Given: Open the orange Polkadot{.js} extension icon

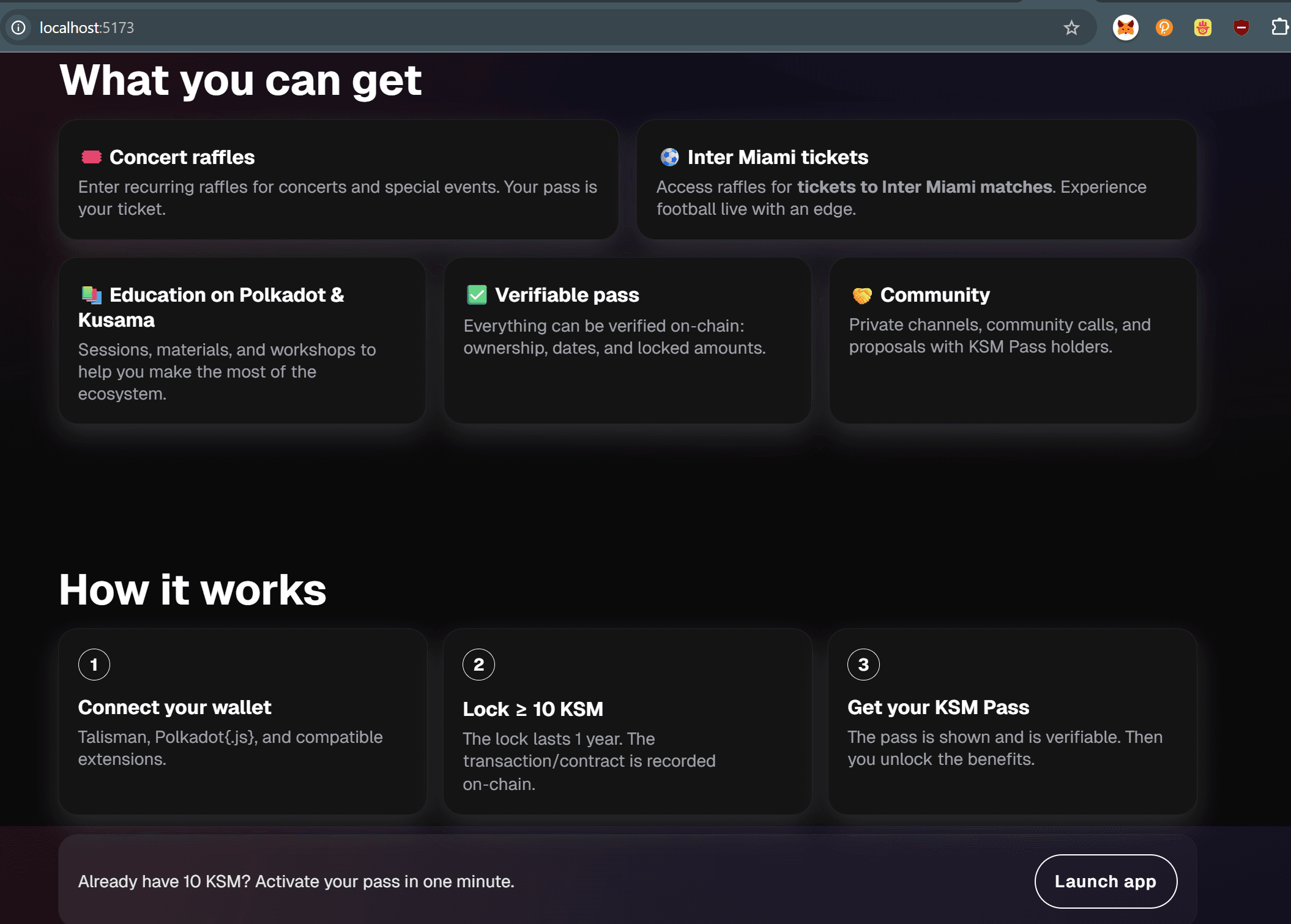Looking at the screenshot, I should pos(1164,28).
